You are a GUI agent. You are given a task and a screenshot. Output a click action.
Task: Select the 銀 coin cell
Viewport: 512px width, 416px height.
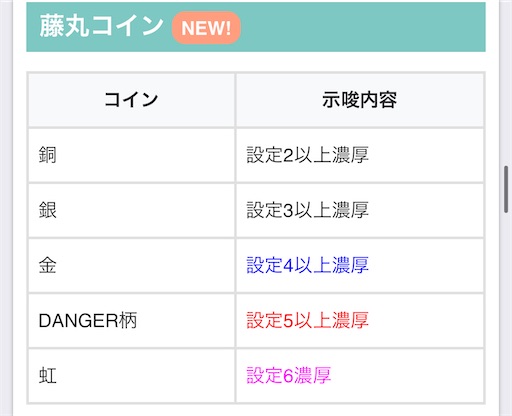point(131,210)
